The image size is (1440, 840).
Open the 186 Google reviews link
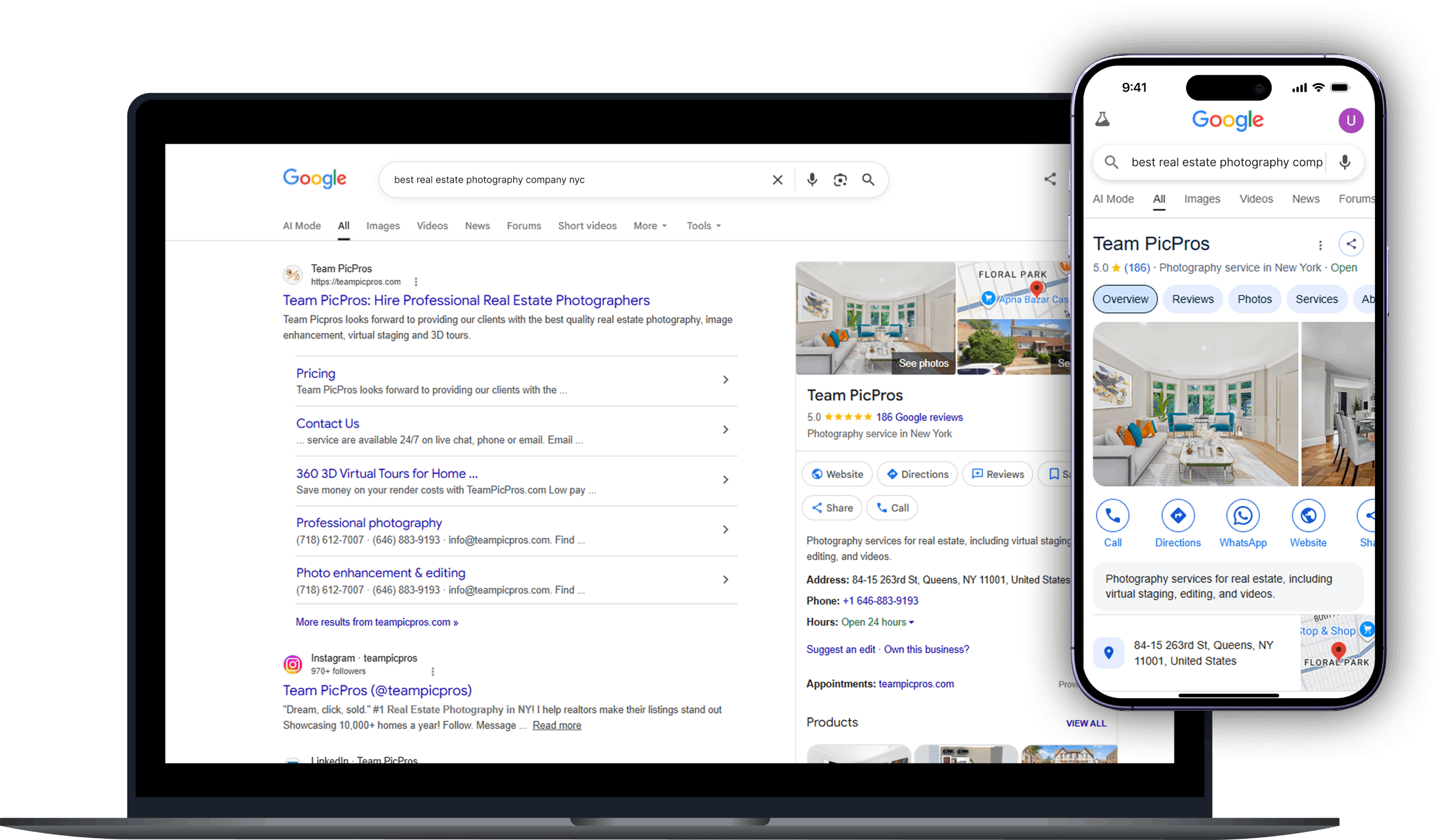[x=919, y=417]
